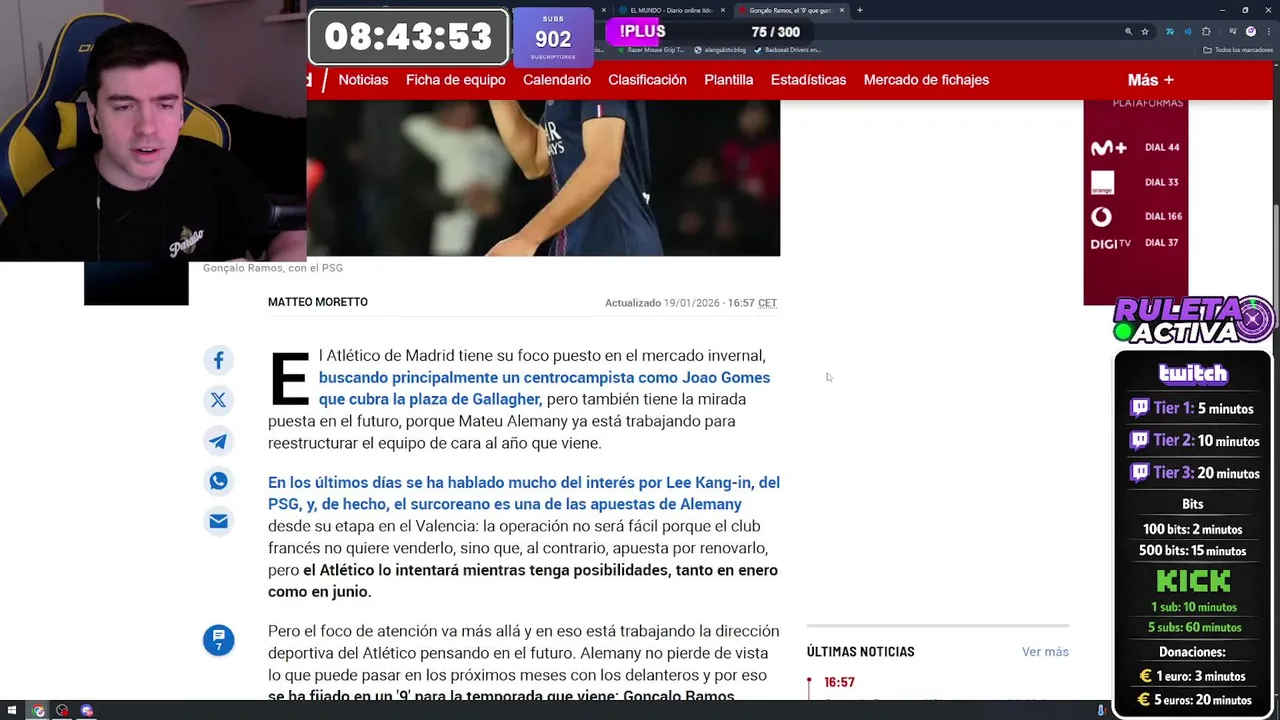The image size is (1280, 720).
Task: Click the Gonçalo Ramos article photo
Action: coord(543,178)
